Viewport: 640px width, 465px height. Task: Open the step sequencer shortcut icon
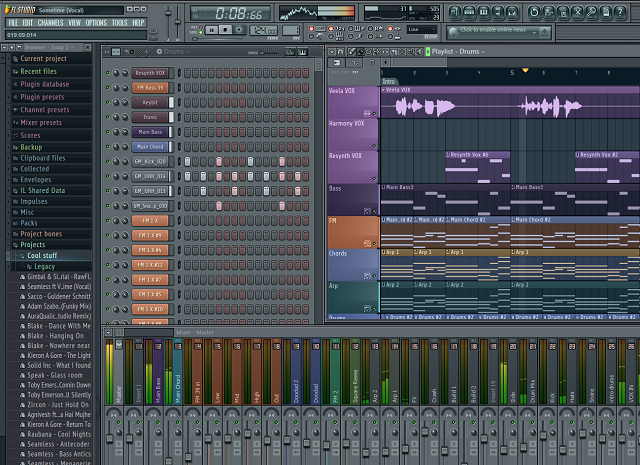click(x=469, y=12)
